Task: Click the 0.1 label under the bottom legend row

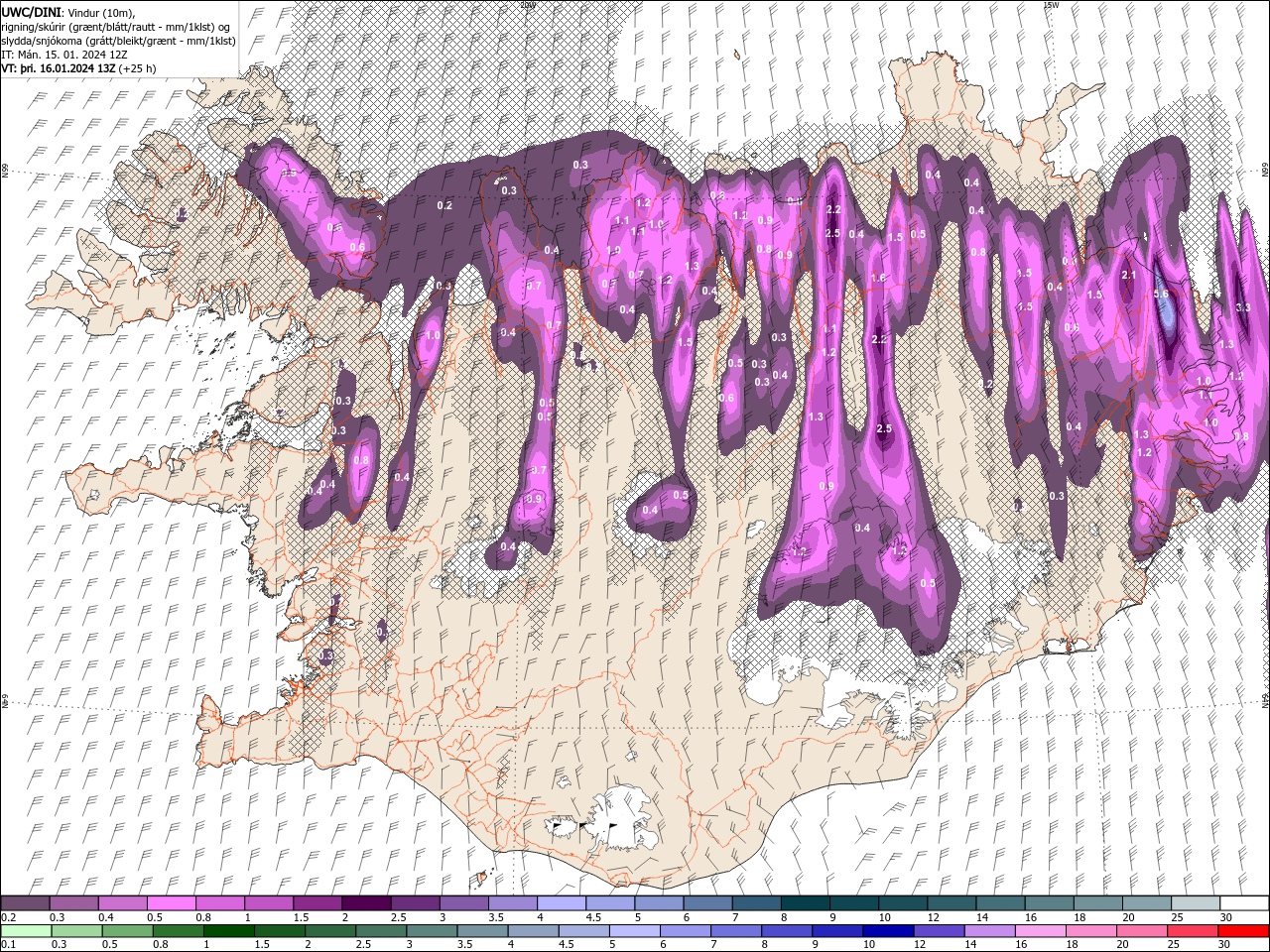Action: coord(7,945)
